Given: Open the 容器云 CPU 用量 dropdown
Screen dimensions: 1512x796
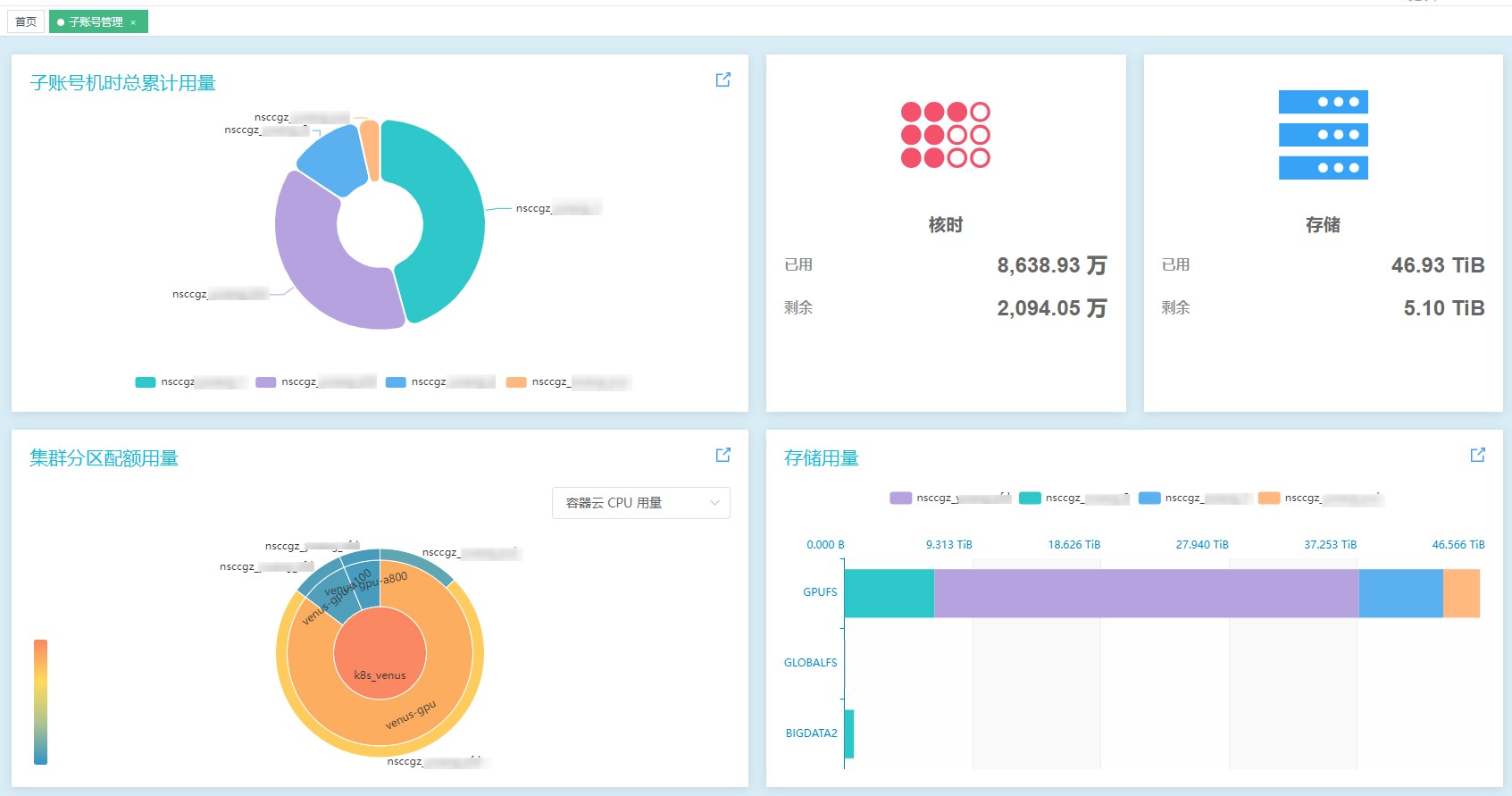Looking at the screenshot, I should 641,503.
